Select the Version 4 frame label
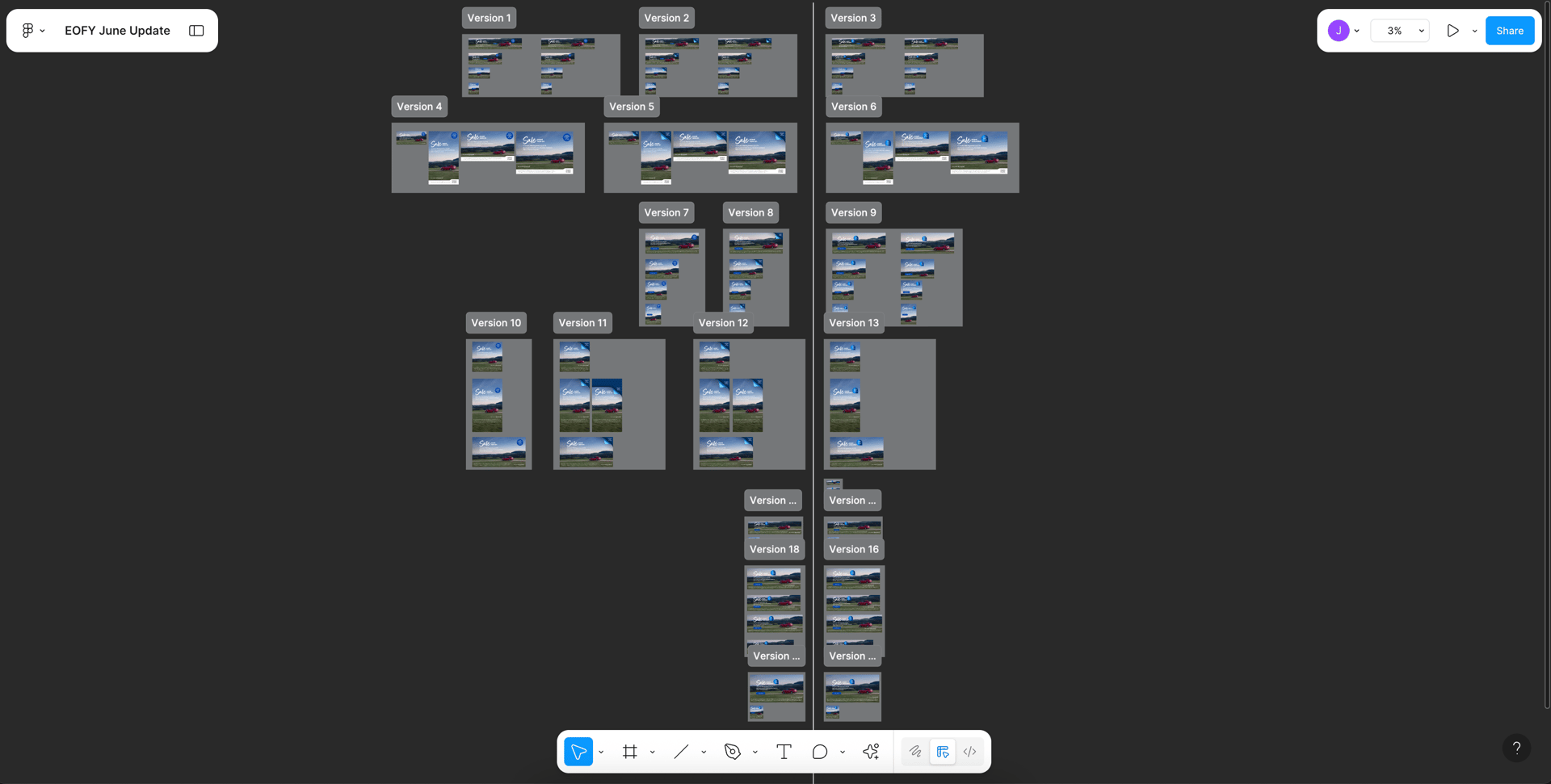Image resolution: width=1551 pixels, height=784 pixels. [x=419, y=107]
